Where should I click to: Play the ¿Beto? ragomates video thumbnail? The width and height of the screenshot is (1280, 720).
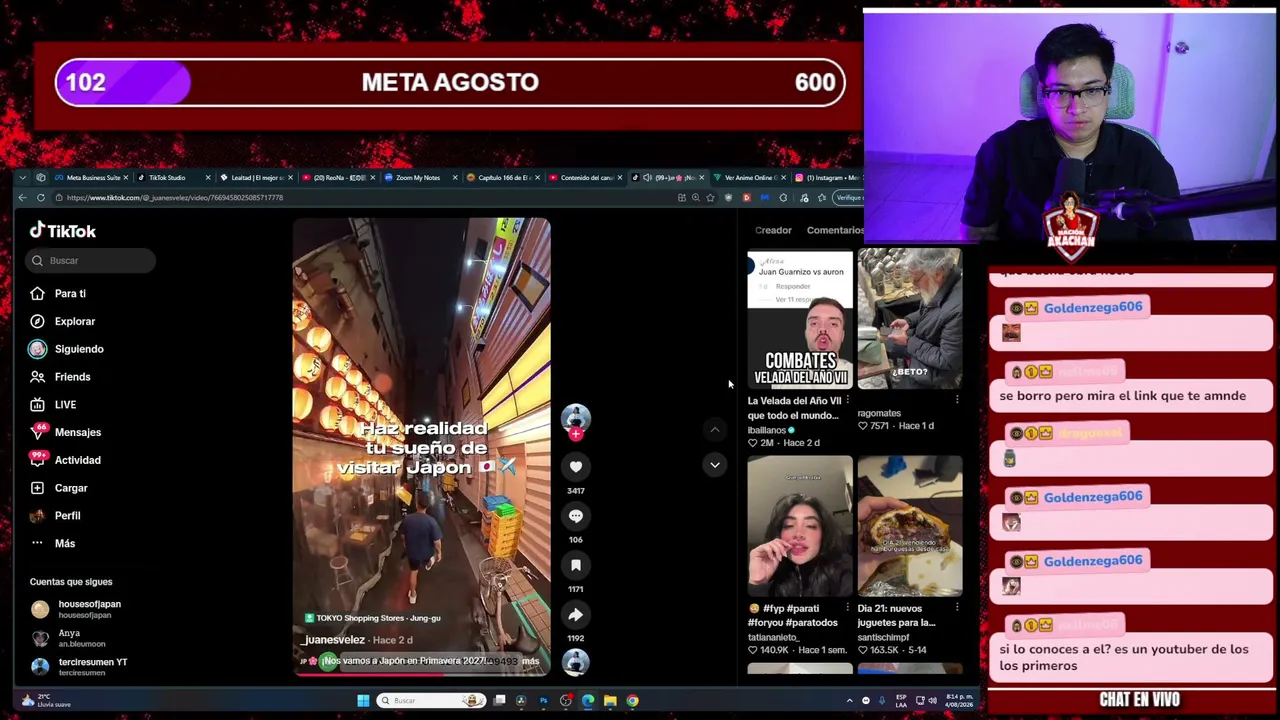[x=910, y=319]
